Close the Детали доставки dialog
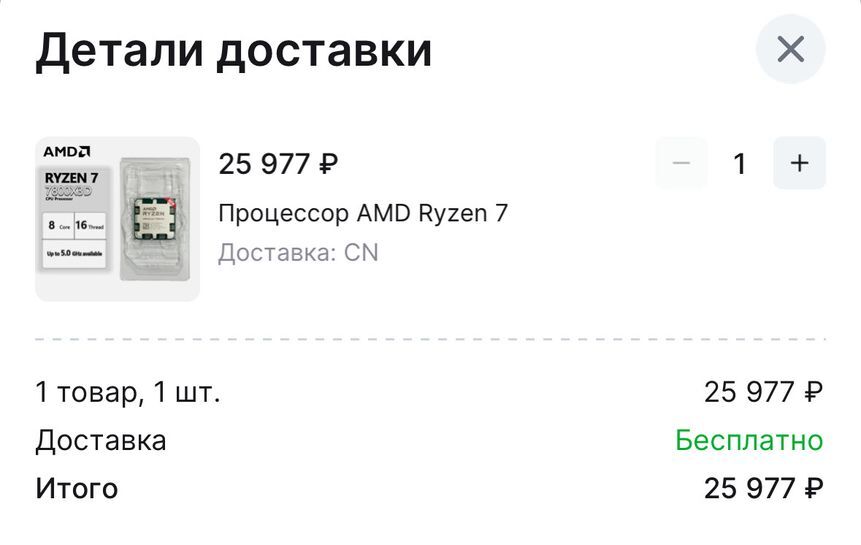 pos(790,49)
